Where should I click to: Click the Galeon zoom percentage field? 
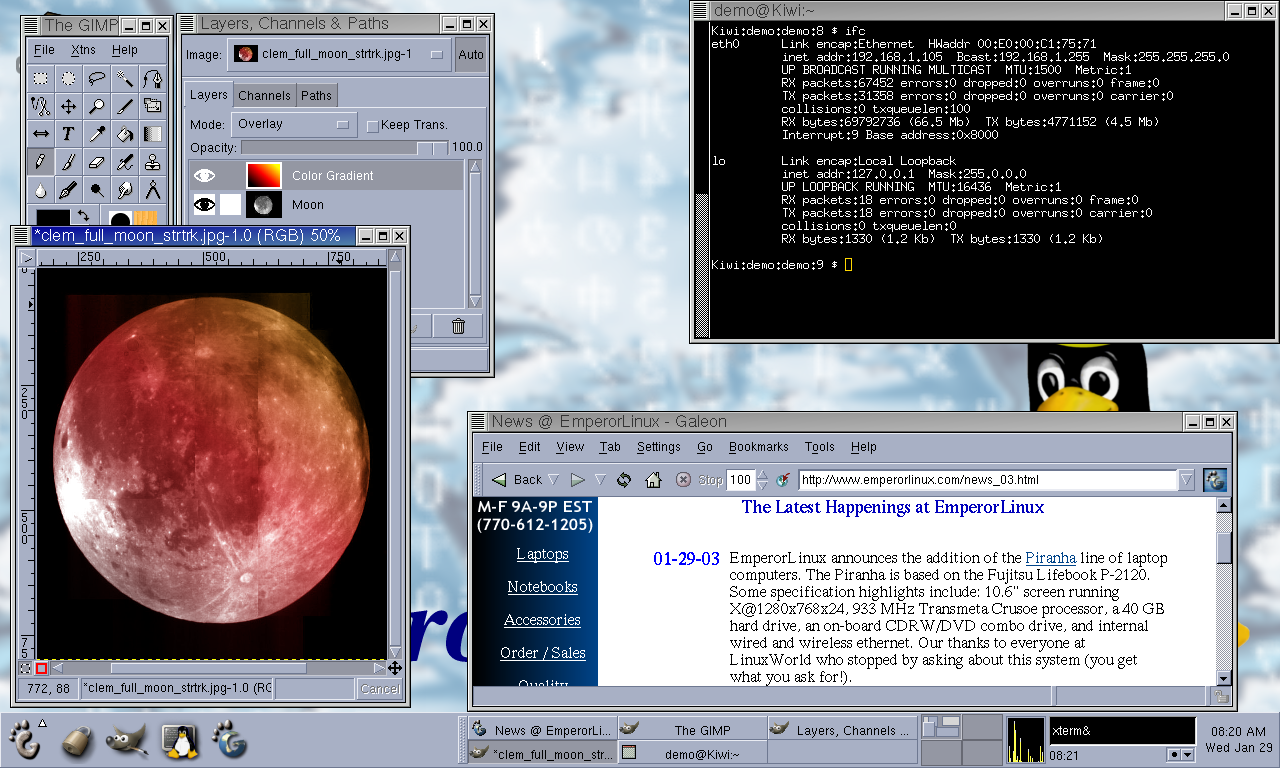(x=740, y=480)
